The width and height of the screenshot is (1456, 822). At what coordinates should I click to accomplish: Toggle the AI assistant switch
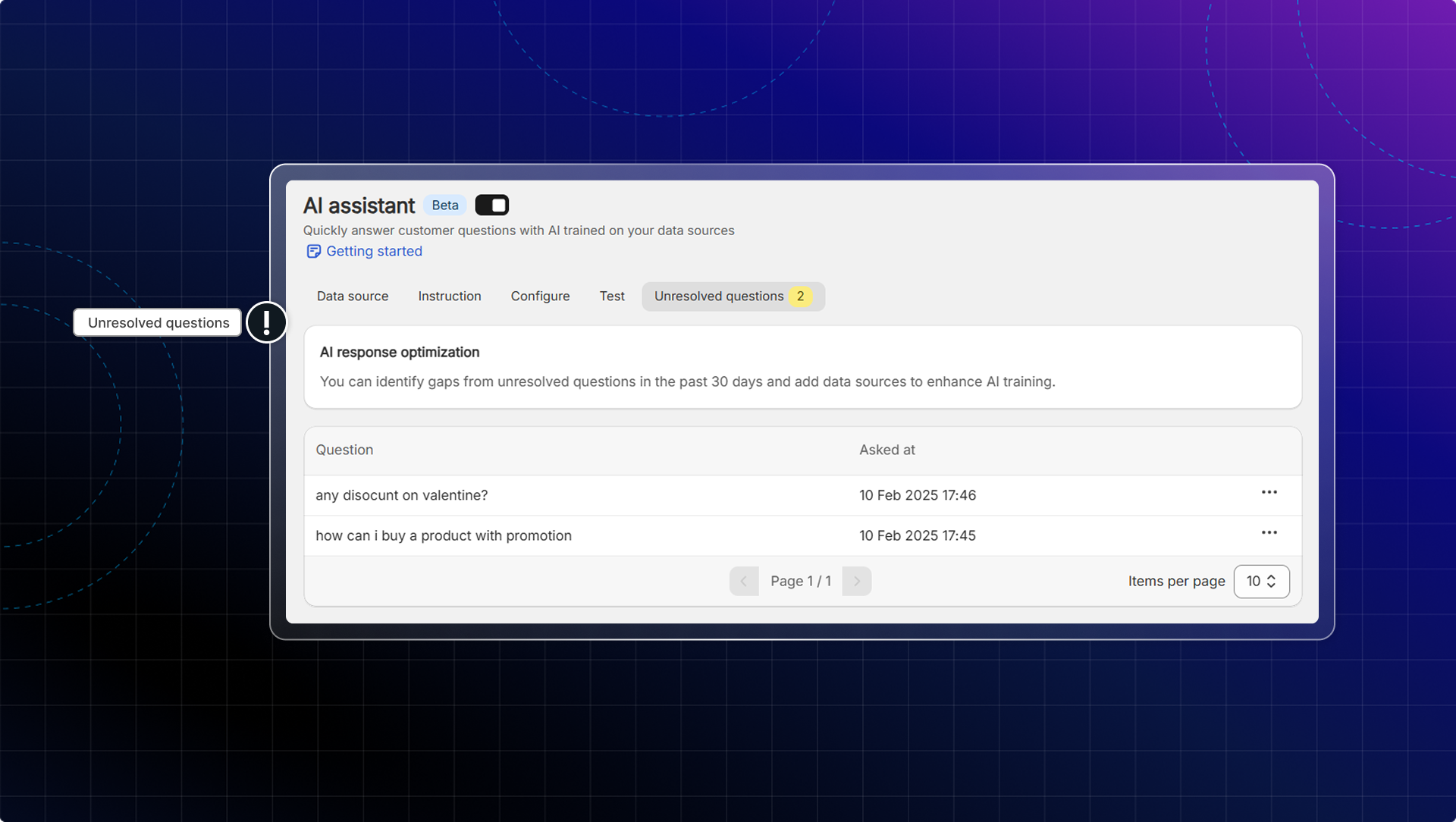point(491,206)
